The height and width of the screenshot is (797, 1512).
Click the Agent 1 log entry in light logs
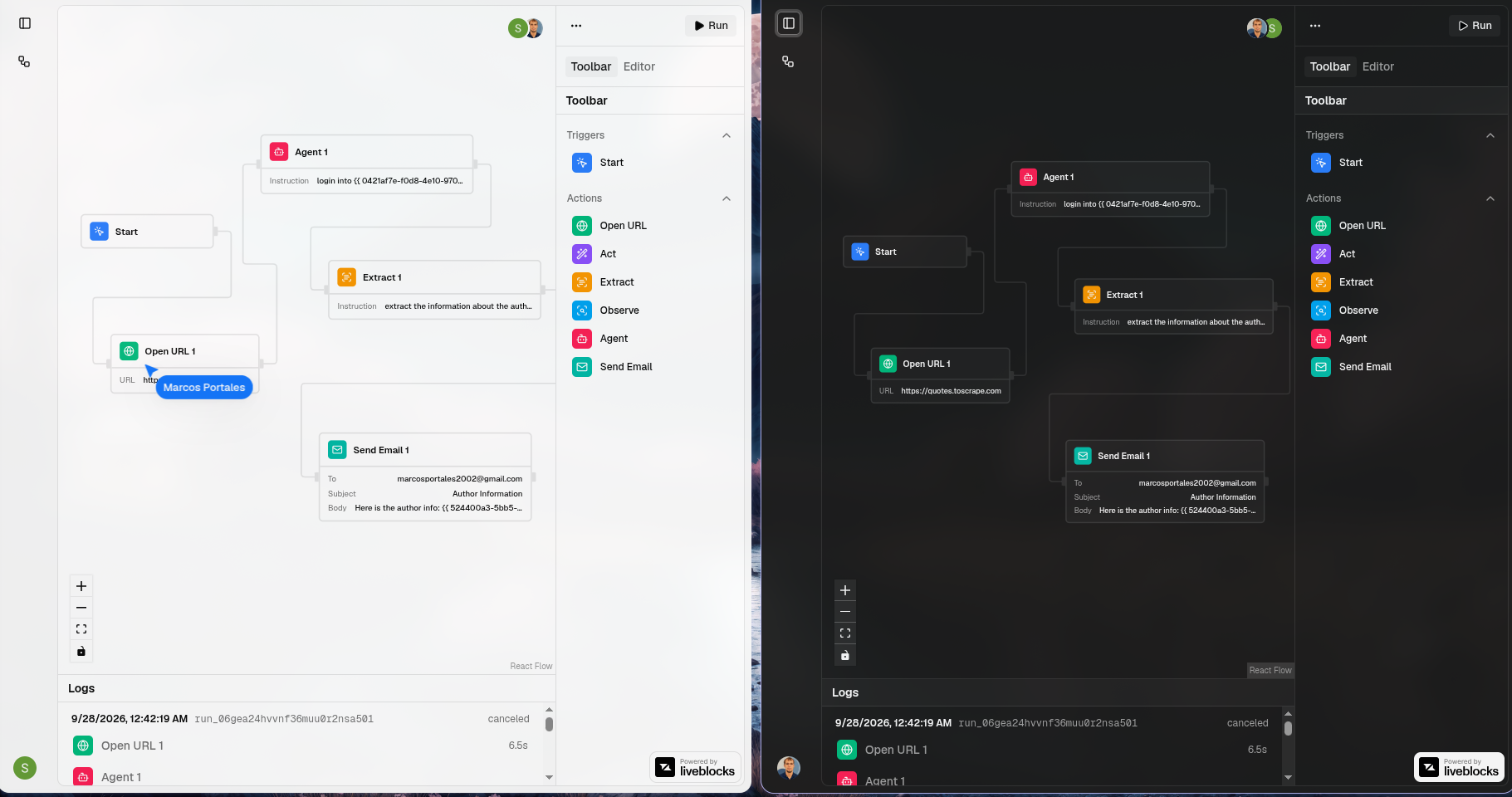pyautogui.click(x=301, y=777)
